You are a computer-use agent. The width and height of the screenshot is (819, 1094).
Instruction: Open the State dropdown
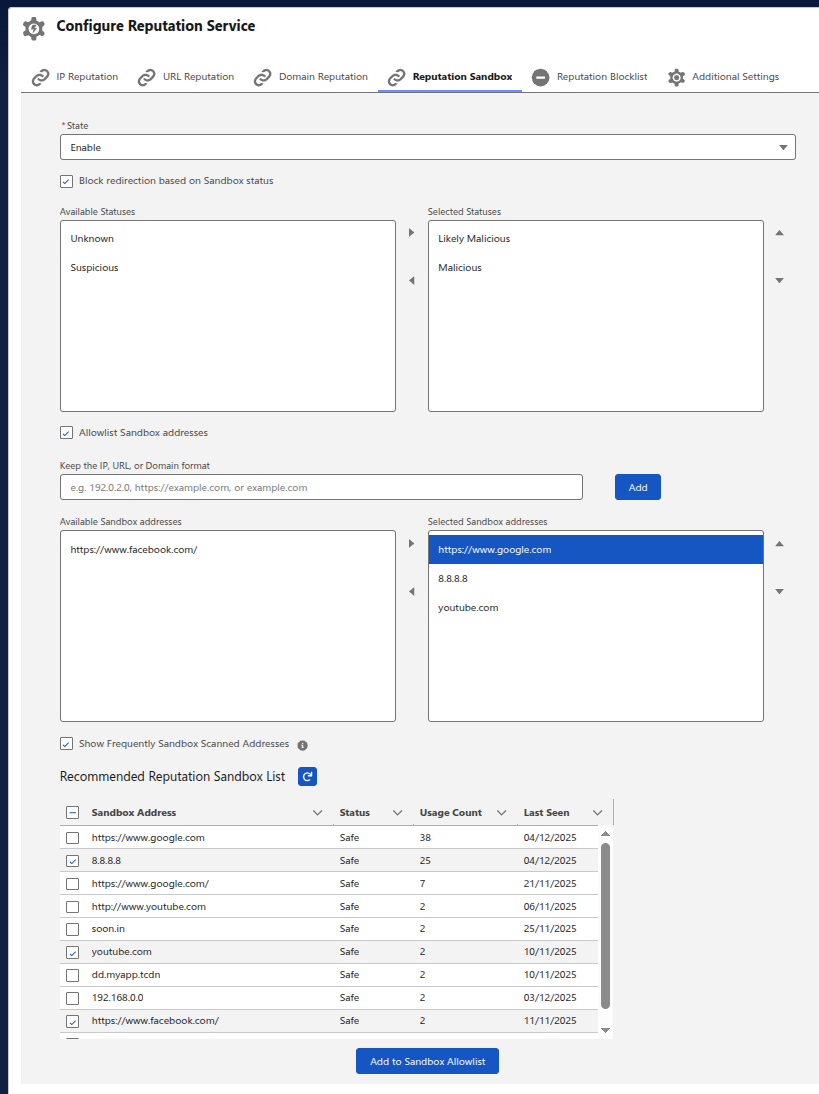click(x=427, y=147)
